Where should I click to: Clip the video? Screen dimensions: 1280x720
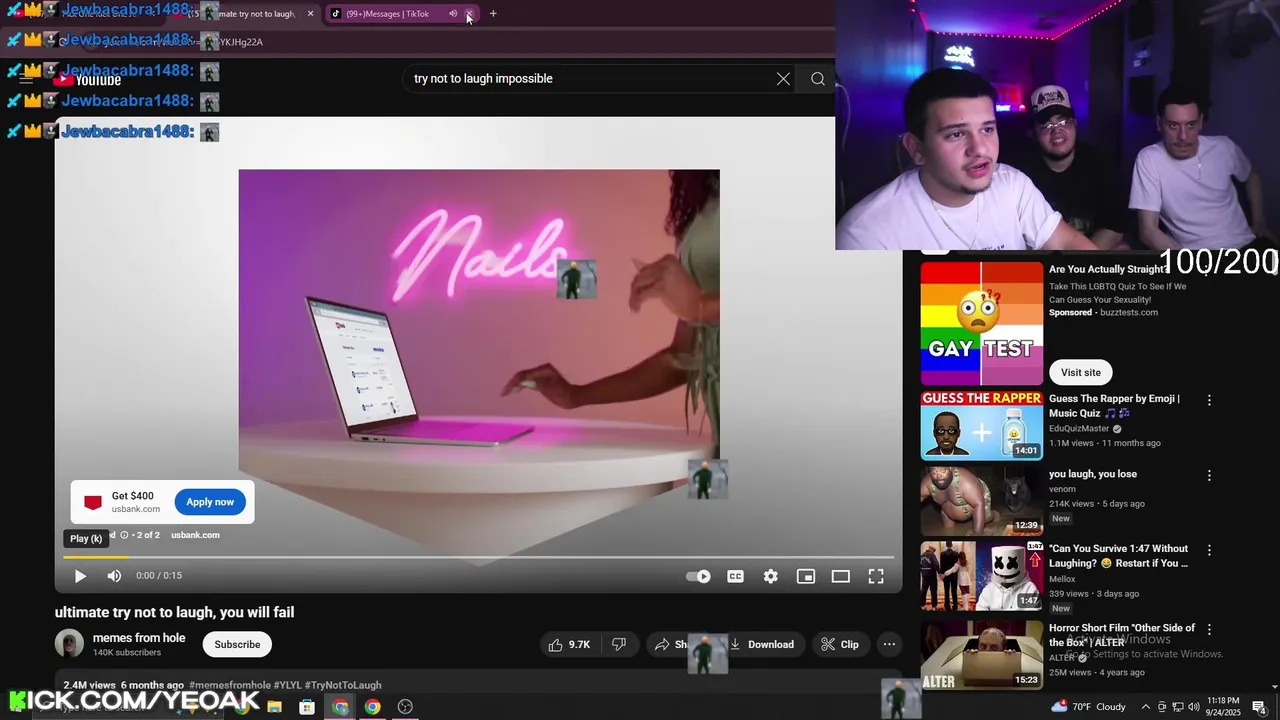[x=840, y=645]
